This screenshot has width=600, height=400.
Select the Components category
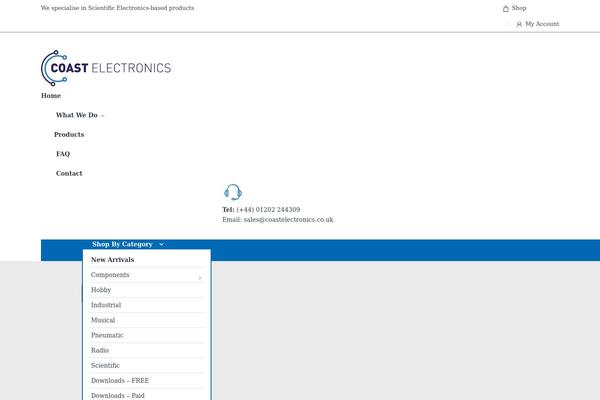click(110, 275)
